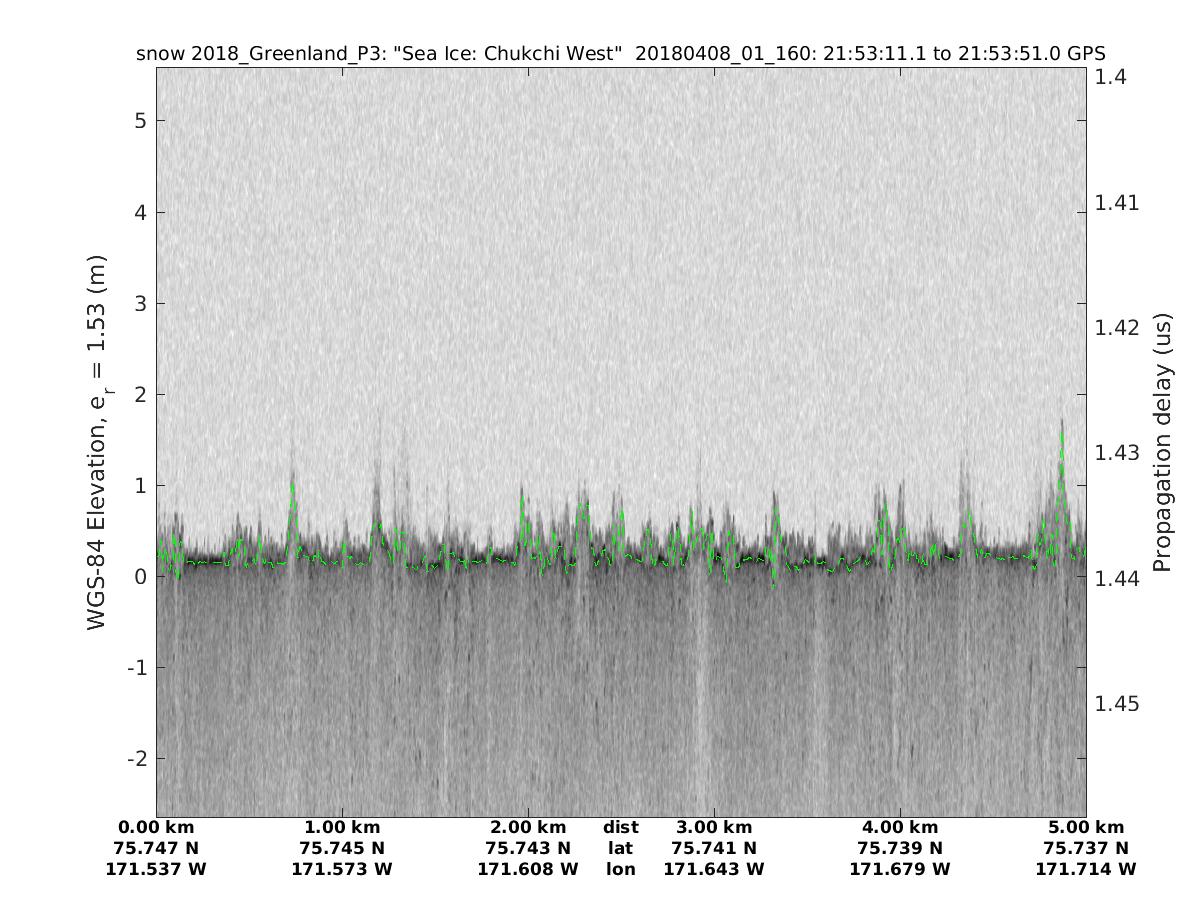Select the 1.00 km x-axis tick label

click(x=342, y=827)
